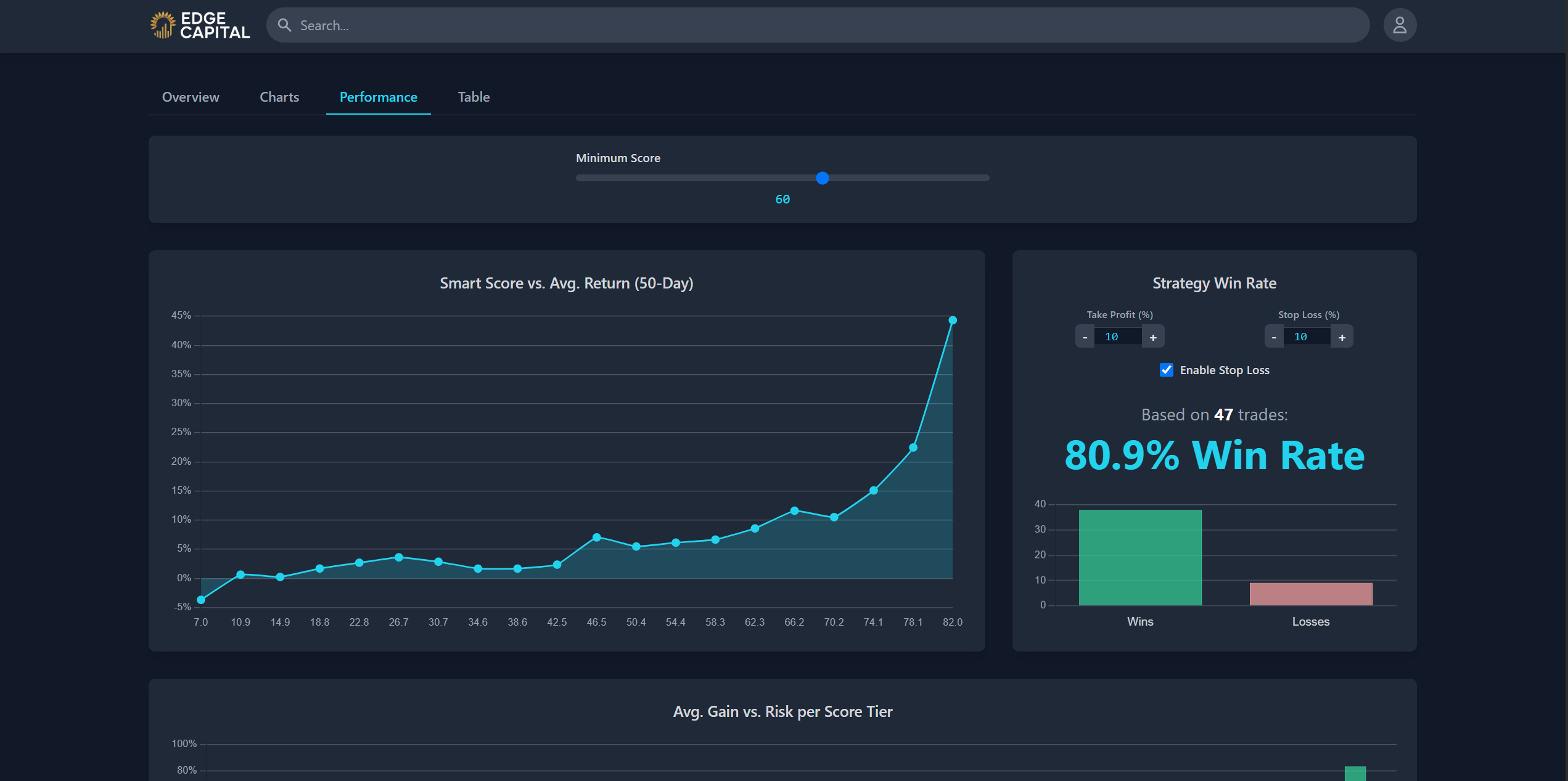Increase Take Profit with plus button
Image resolution: width=1568 pixels, height=781 pixels.
(x=1152, y=337)
